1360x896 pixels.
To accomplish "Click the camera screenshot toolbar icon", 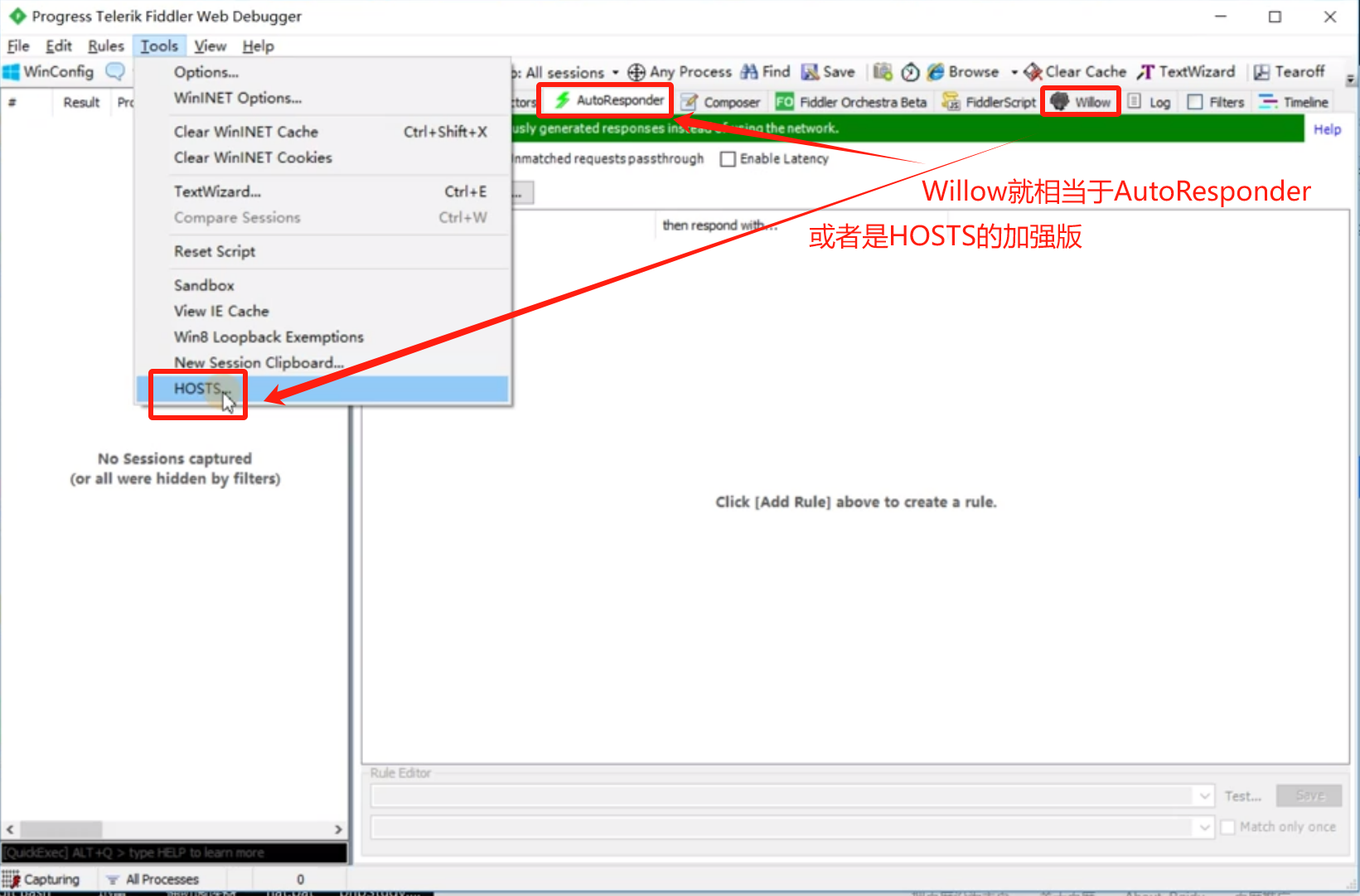I will point(883,72).
